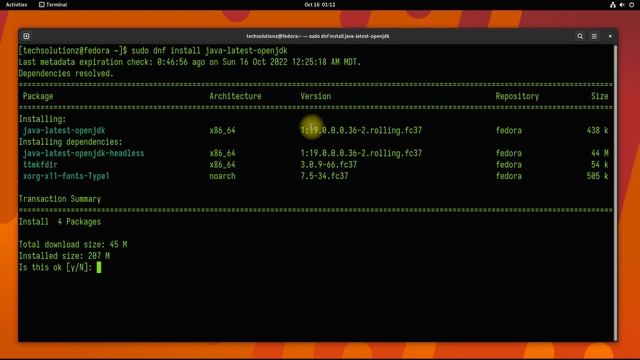The width and height of the screenshot is (640, 360).
Task: Click the 'Installing:' line
Action: point(42,119)
